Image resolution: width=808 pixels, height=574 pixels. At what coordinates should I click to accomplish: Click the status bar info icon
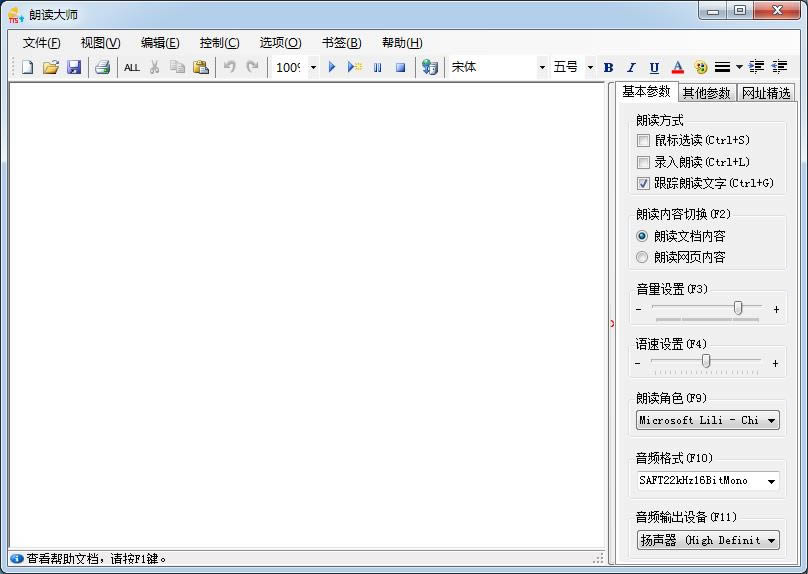tap(16, 559)
